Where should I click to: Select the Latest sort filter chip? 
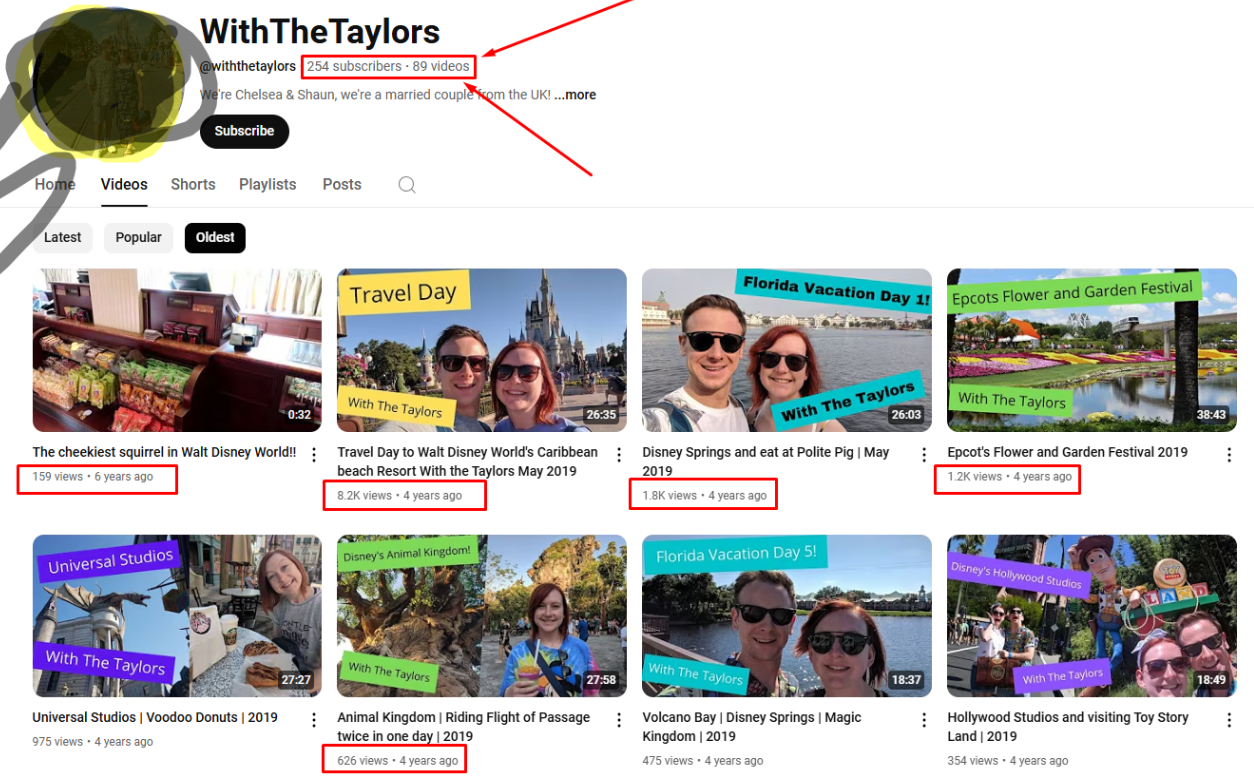pos(62,238)
